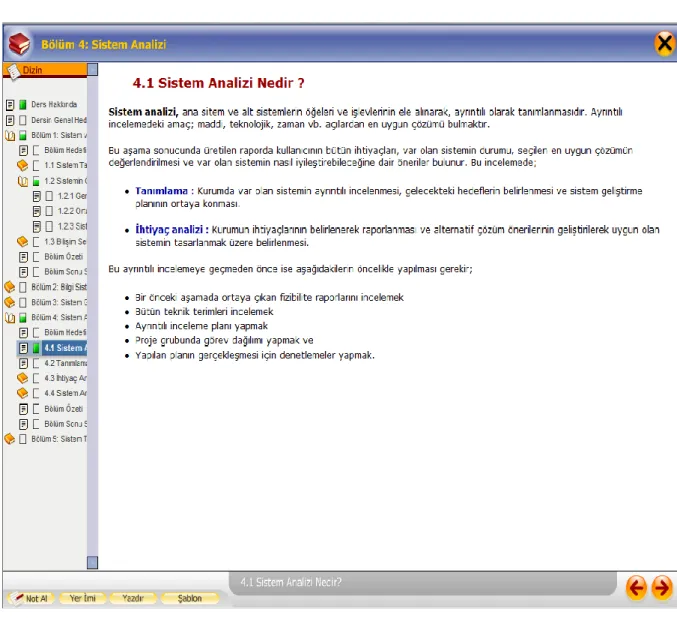Click the Şablon button
The height and width of the screenshot is (618, 677).
pyautogui.click(x=190, y=598)
